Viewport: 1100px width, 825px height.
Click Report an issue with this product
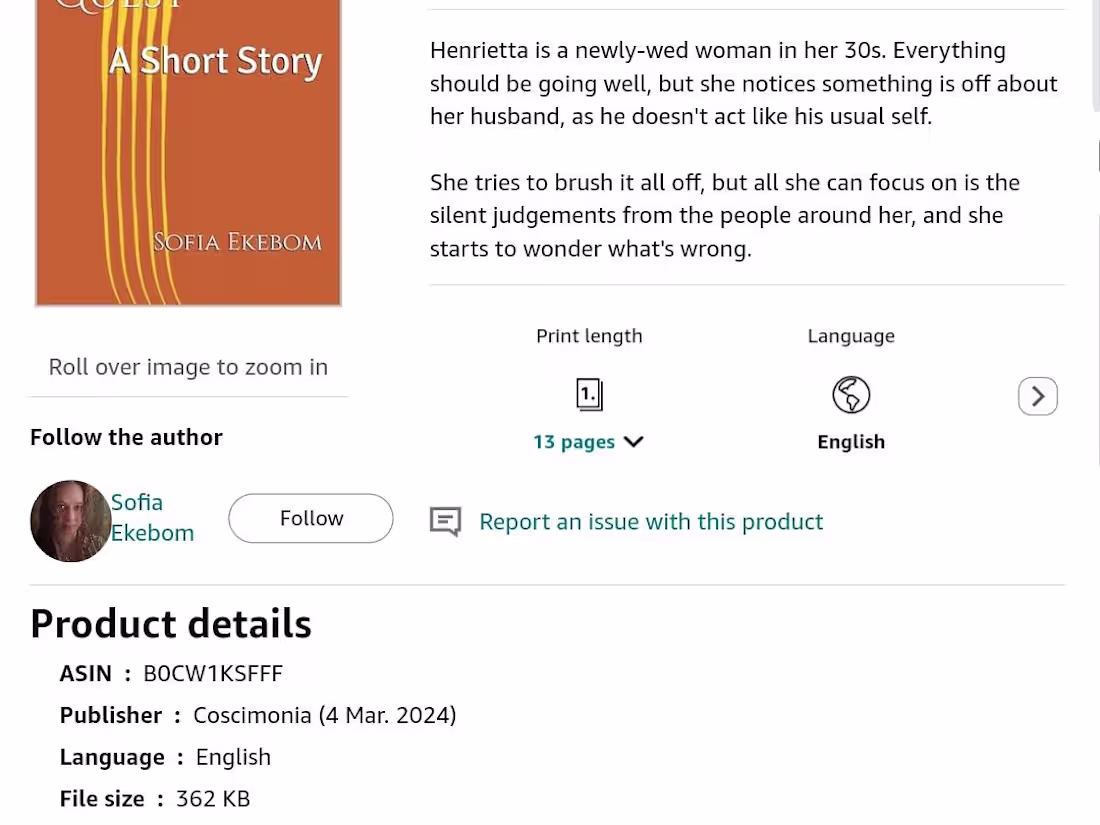(651, 521)
